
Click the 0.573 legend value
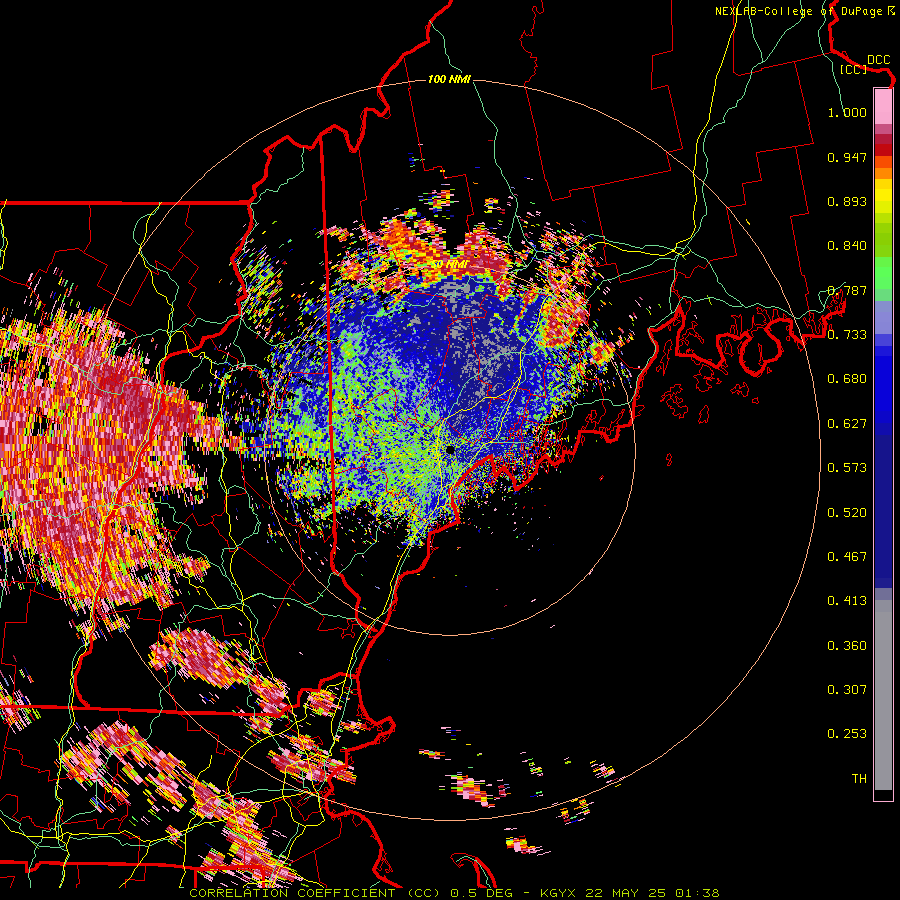847,468
